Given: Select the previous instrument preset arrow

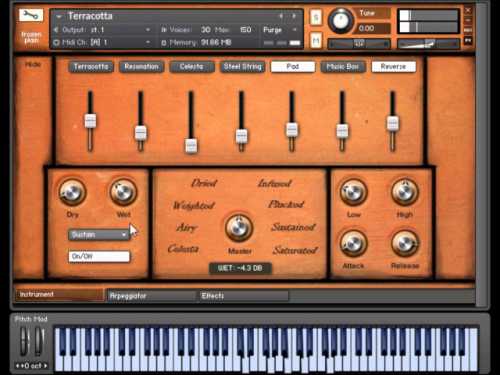Looking at the screenshot, I should tap(281, 16).
